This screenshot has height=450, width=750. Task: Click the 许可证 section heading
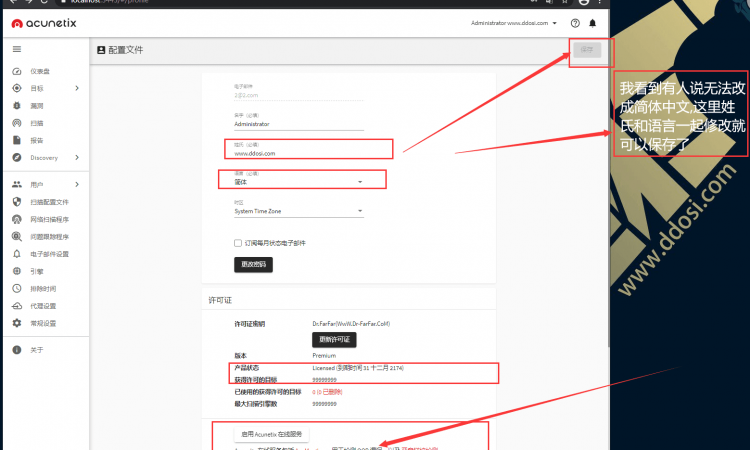click(220, 300)
